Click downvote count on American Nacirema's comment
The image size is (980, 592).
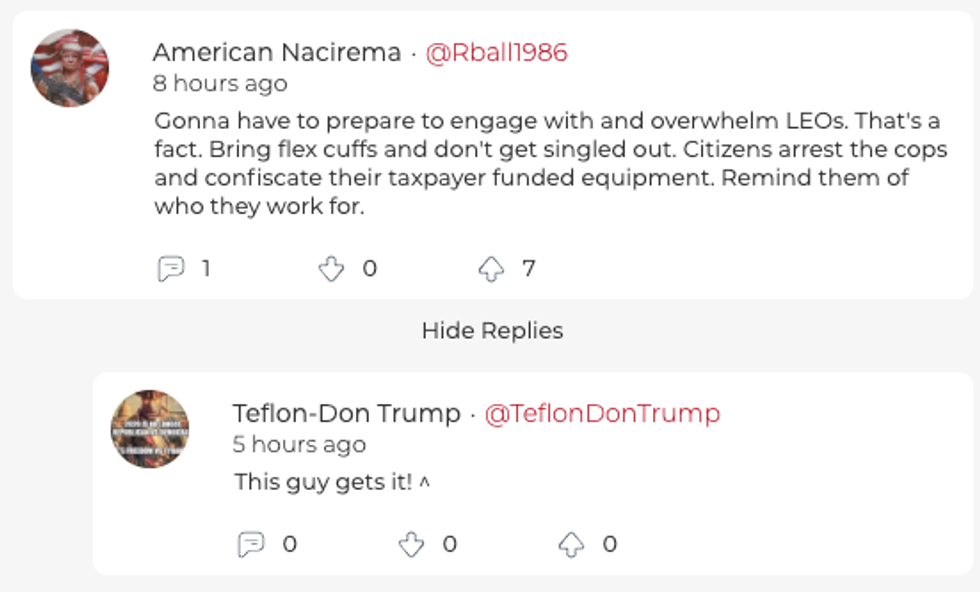click(x=369, y=269)
